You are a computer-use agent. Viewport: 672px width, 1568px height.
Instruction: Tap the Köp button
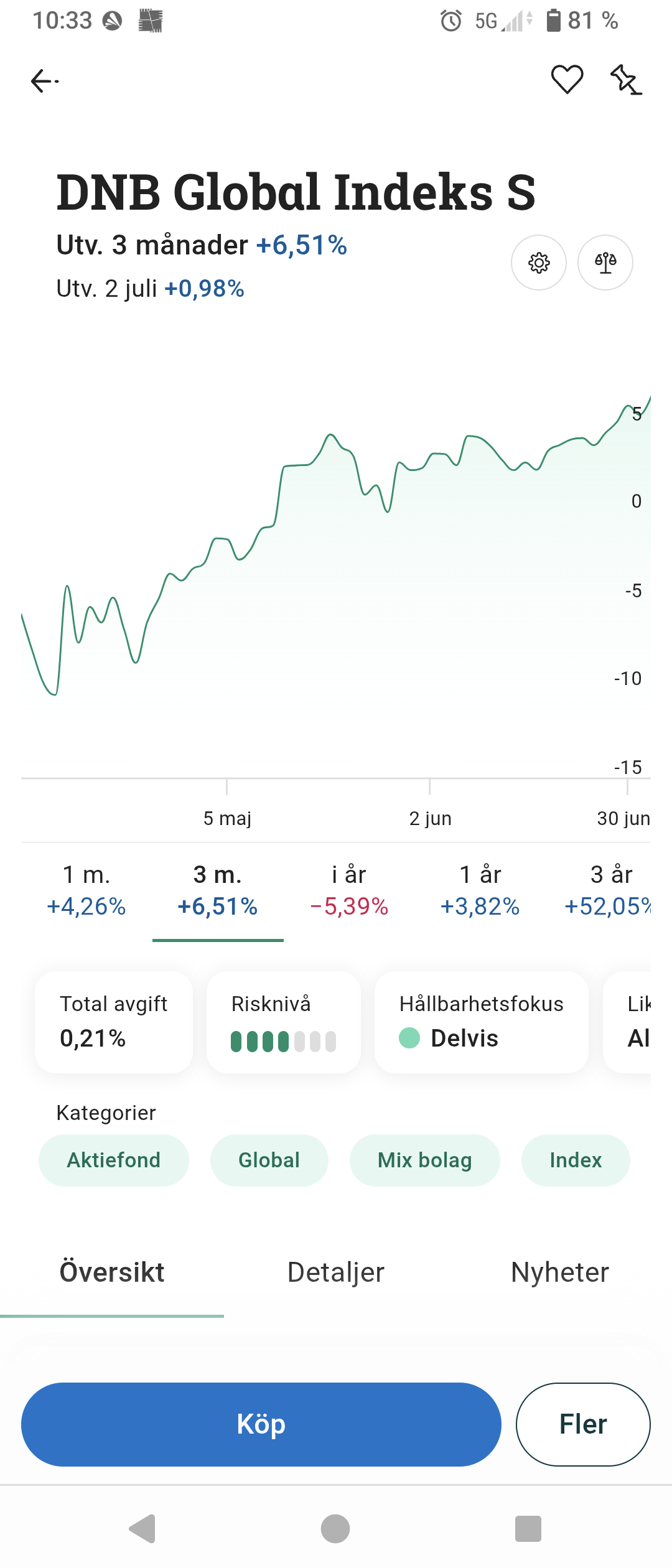click(x=261, y=1424)
